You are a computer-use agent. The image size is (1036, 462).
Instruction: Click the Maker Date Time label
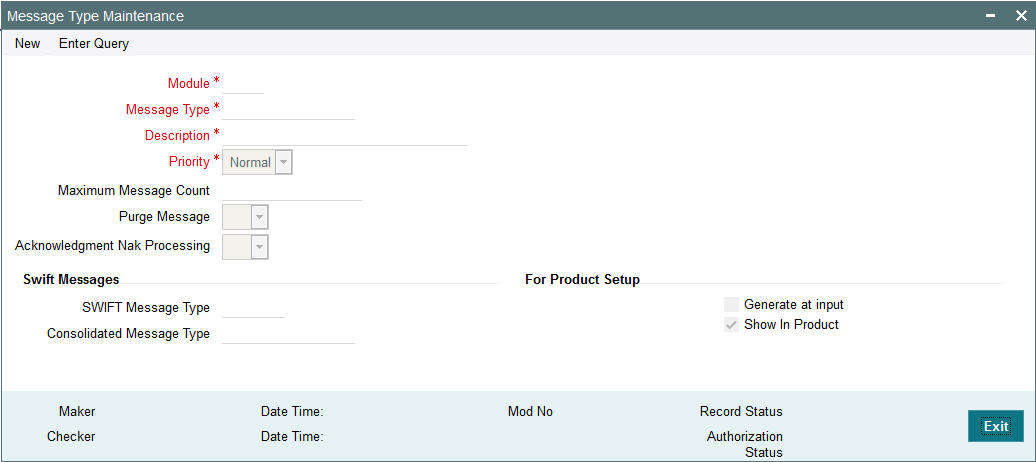(292, 412)
